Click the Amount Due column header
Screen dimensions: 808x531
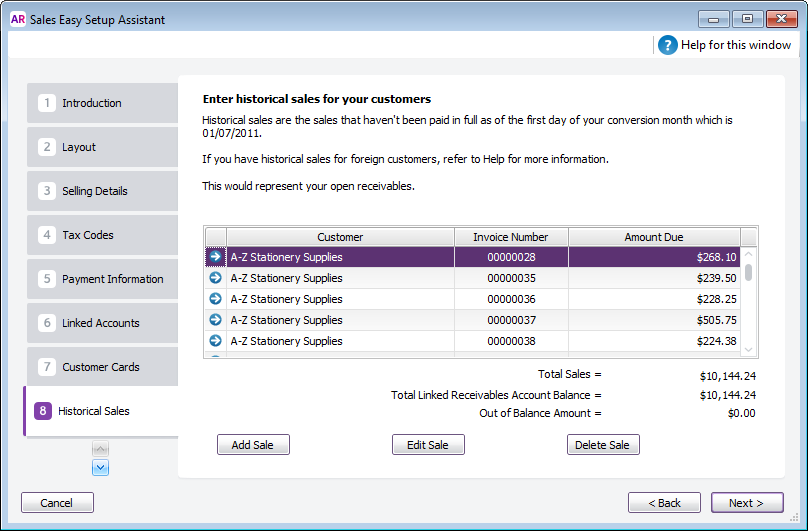(654, 237)
